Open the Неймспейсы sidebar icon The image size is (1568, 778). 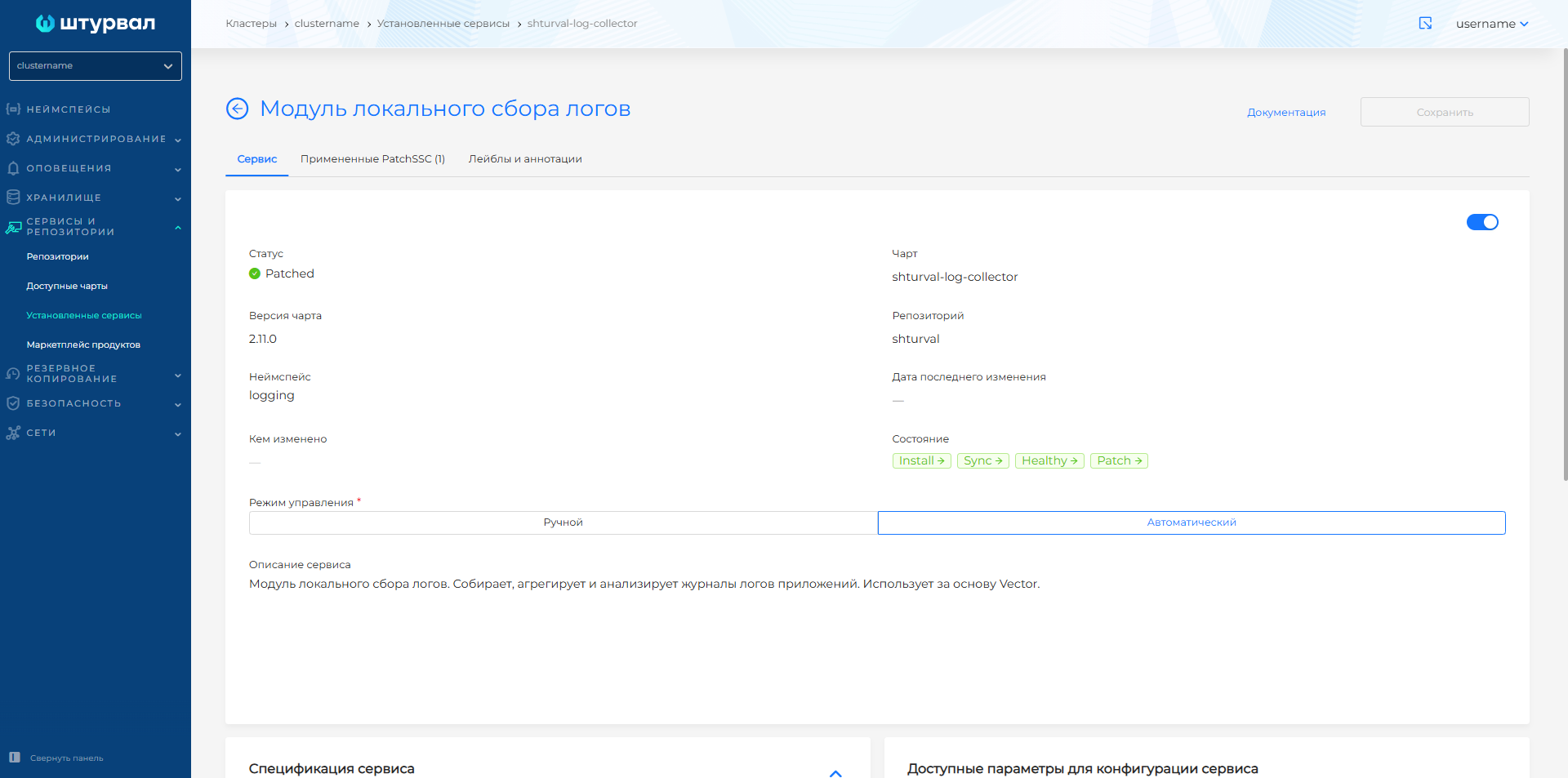pyautogui.click(x=13, y=109)
